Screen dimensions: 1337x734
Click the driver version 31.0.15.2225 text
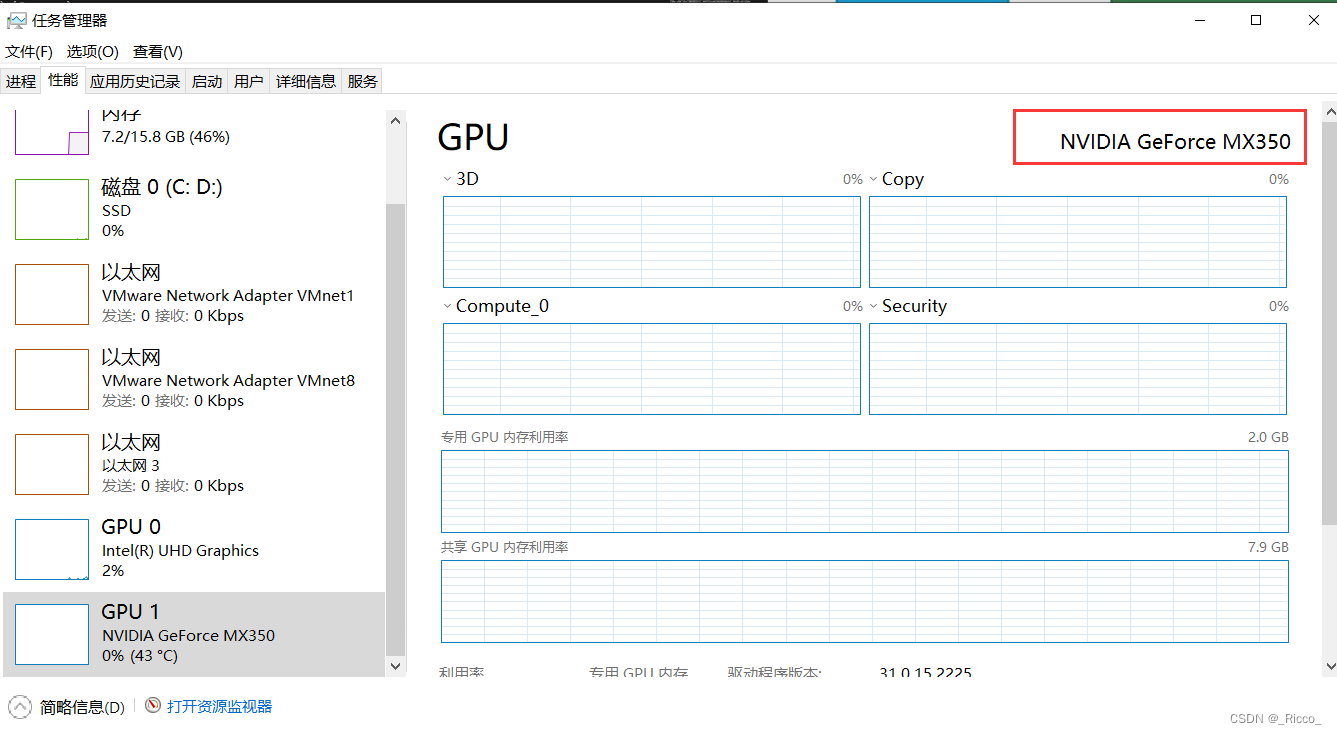coord(926,673)
